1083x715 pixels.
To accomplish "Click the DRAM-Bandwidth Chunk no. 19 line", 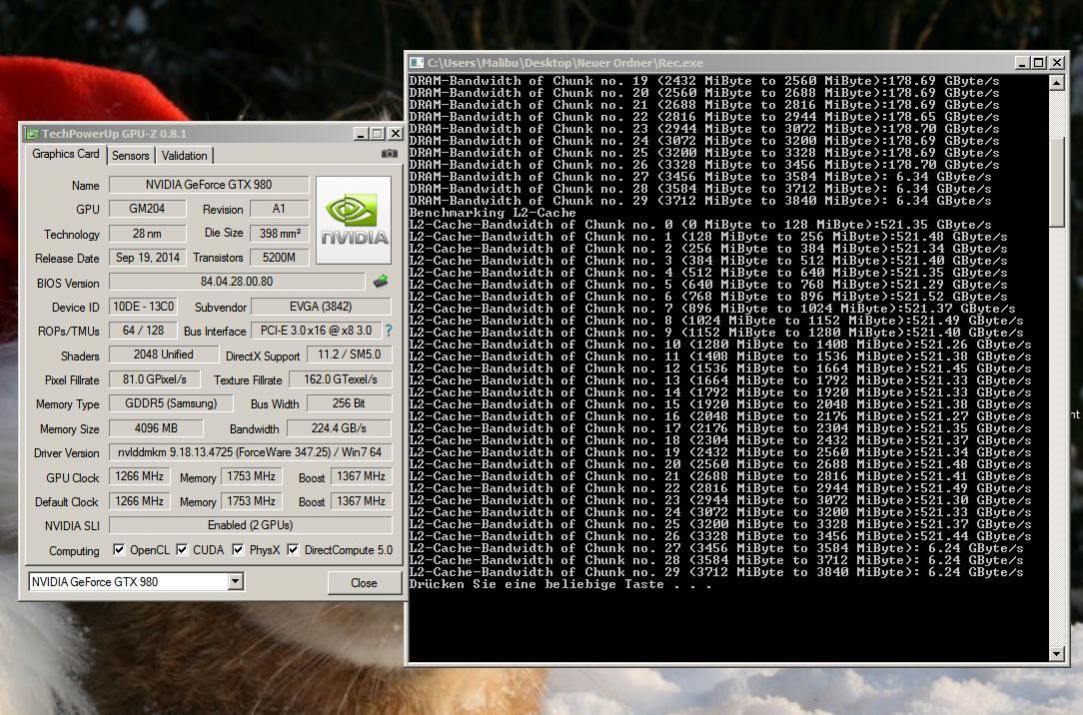I will coord(704,81).
